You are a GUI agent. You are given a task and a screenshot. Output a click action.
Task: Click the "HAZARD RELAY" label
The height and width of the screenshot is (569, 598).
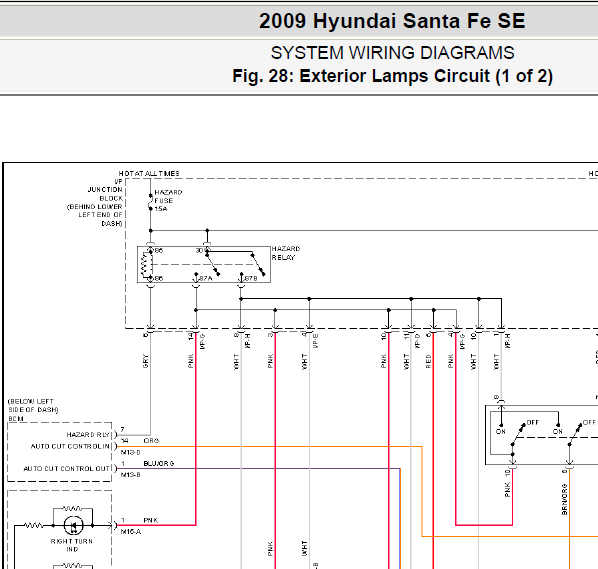coord(286,253)
